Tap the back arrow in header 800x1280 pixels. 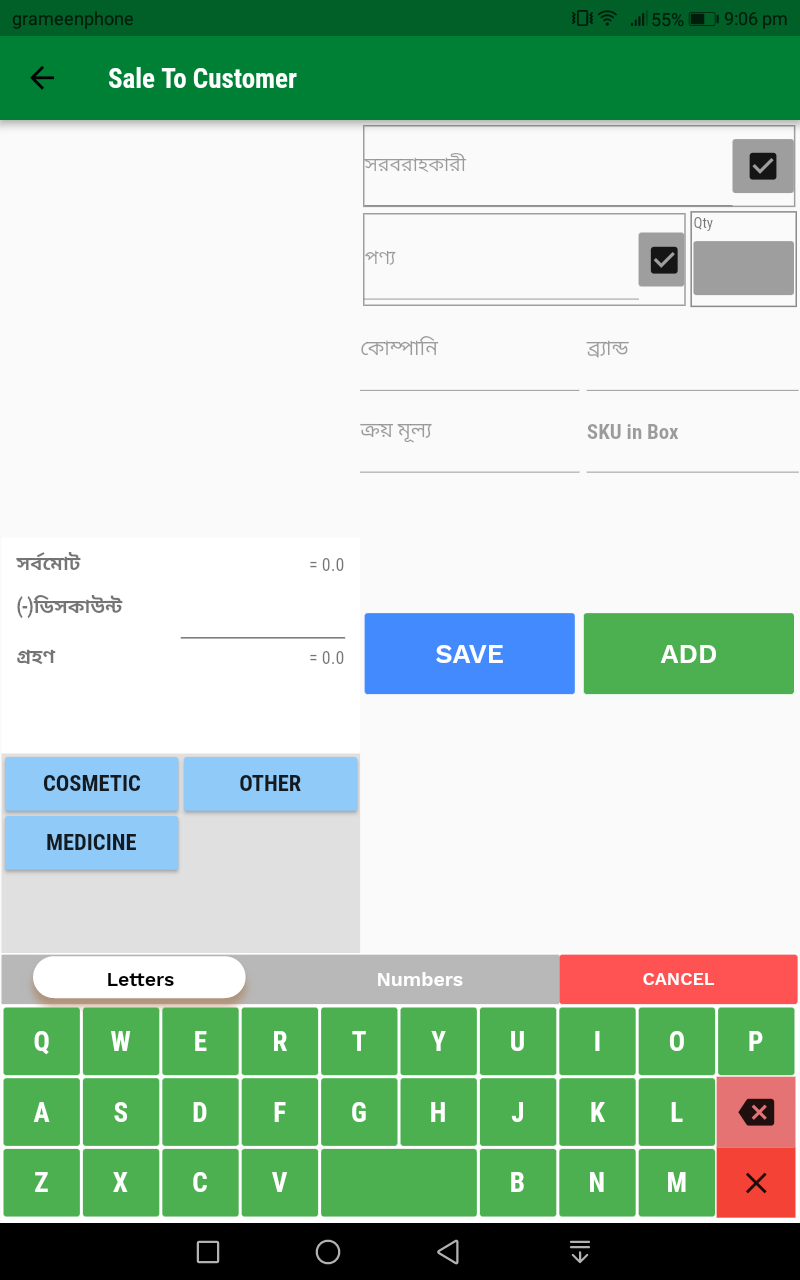click(42, 78)
